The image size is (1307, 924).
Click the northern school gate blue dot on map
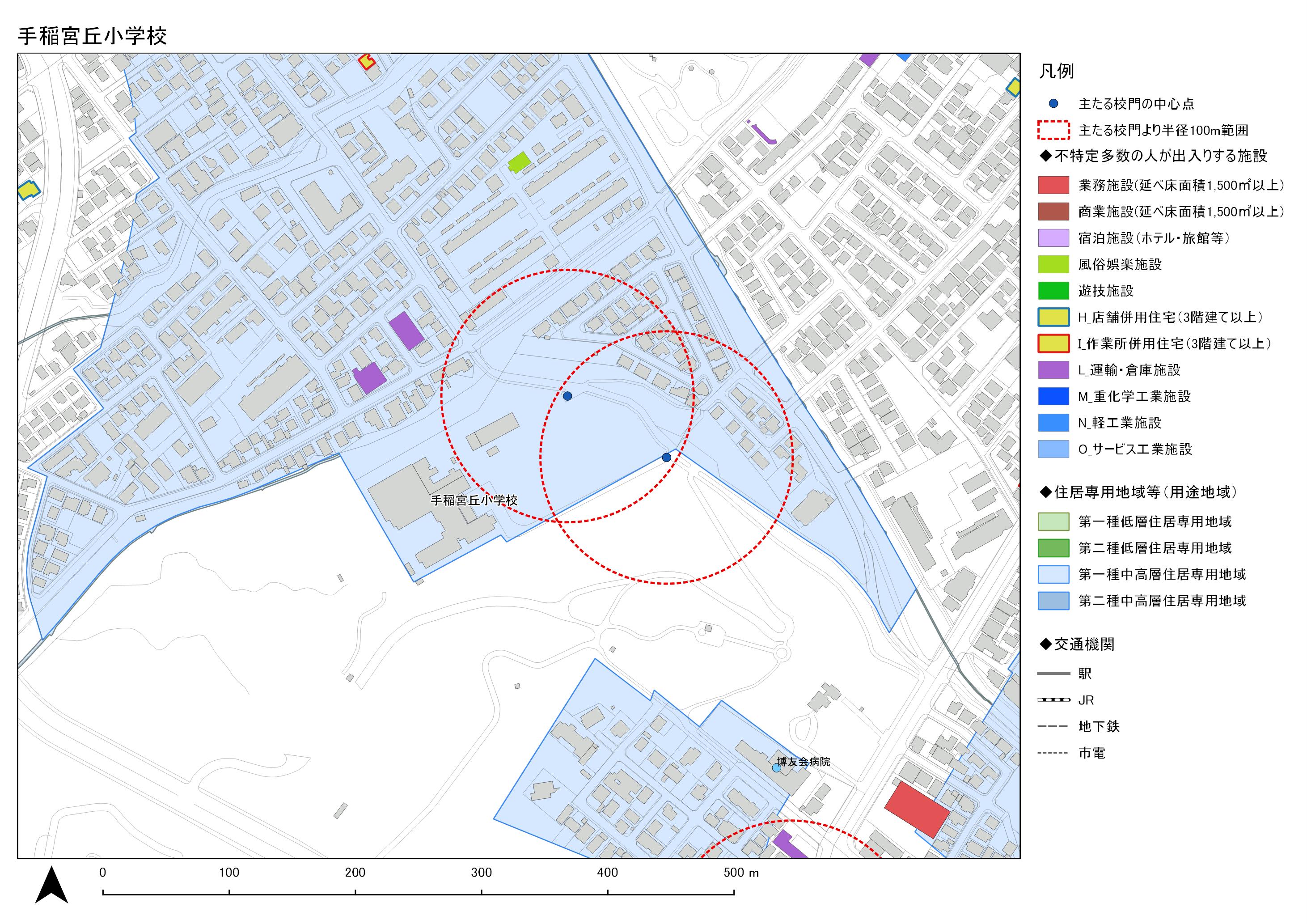(x=567, y=396)
